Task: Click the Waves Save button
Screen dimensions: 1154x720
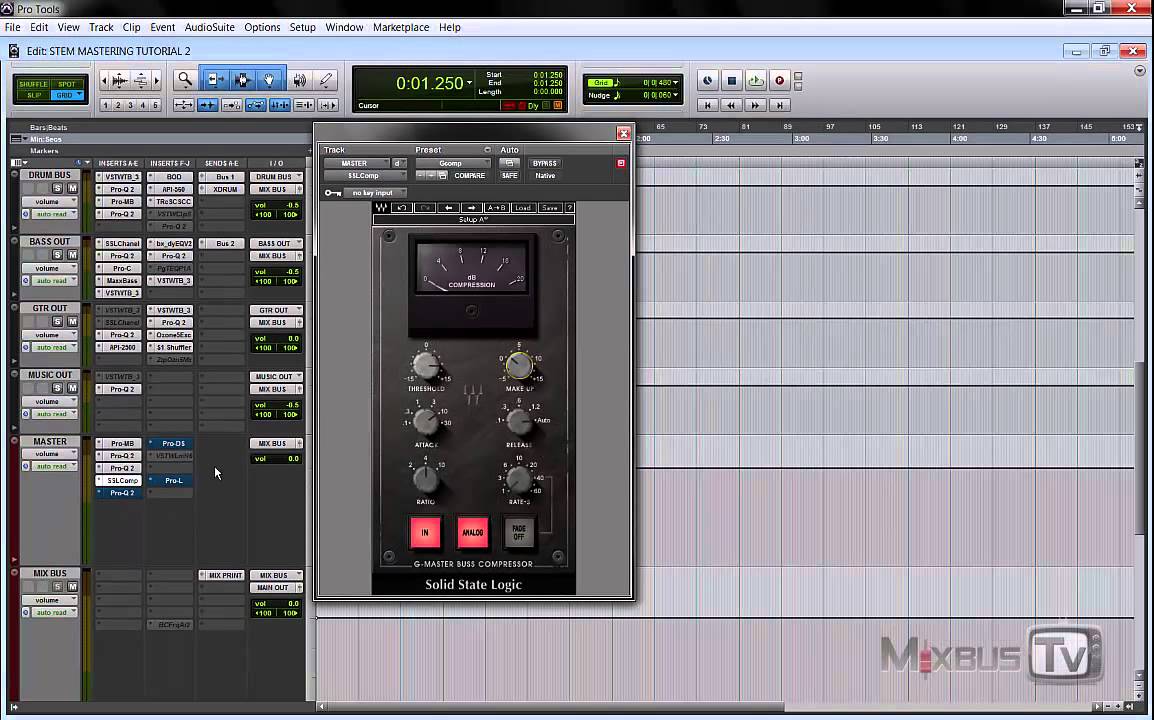Action: (x=549, y=208)
